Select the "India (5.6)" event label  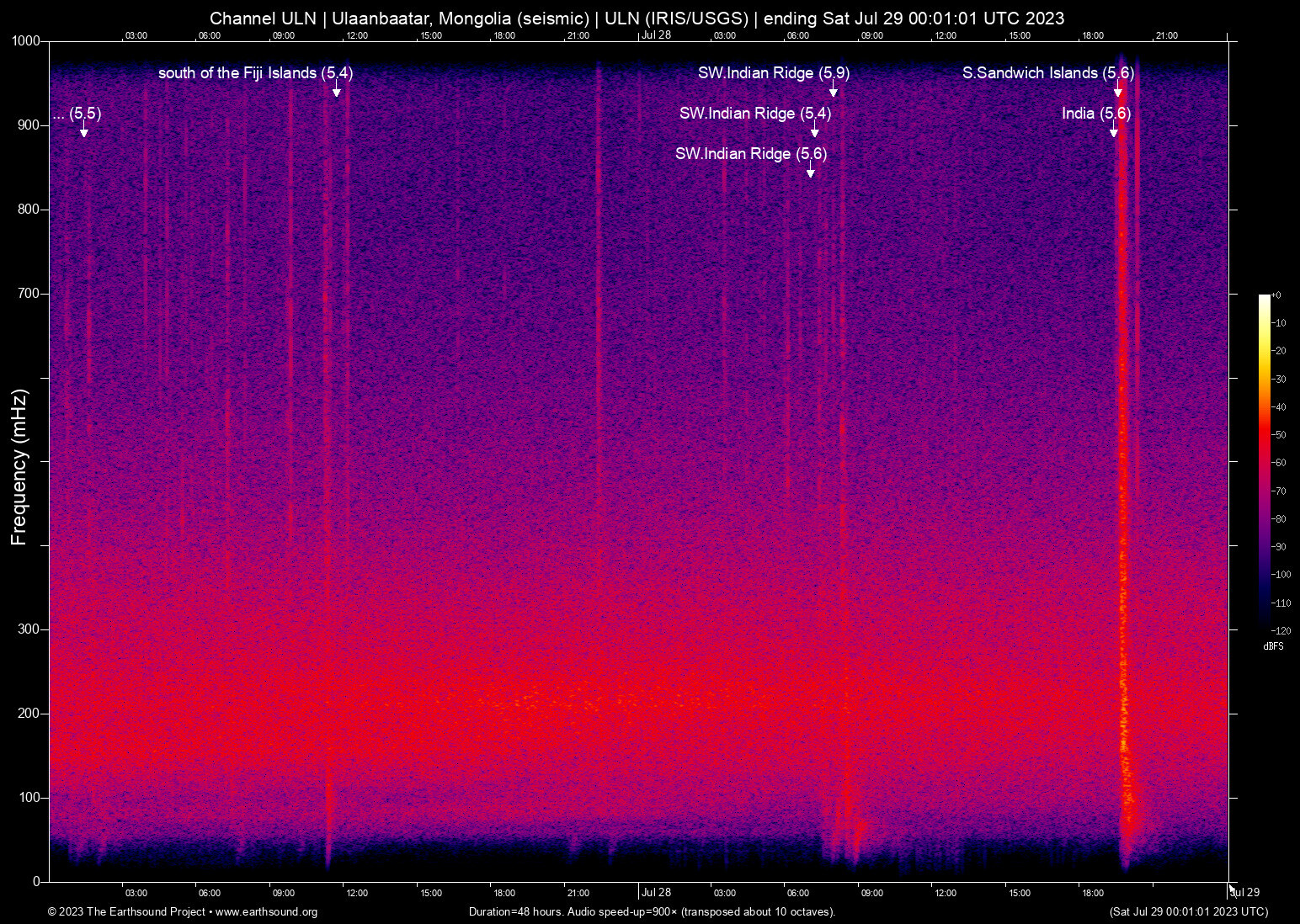coord(1095,114)
